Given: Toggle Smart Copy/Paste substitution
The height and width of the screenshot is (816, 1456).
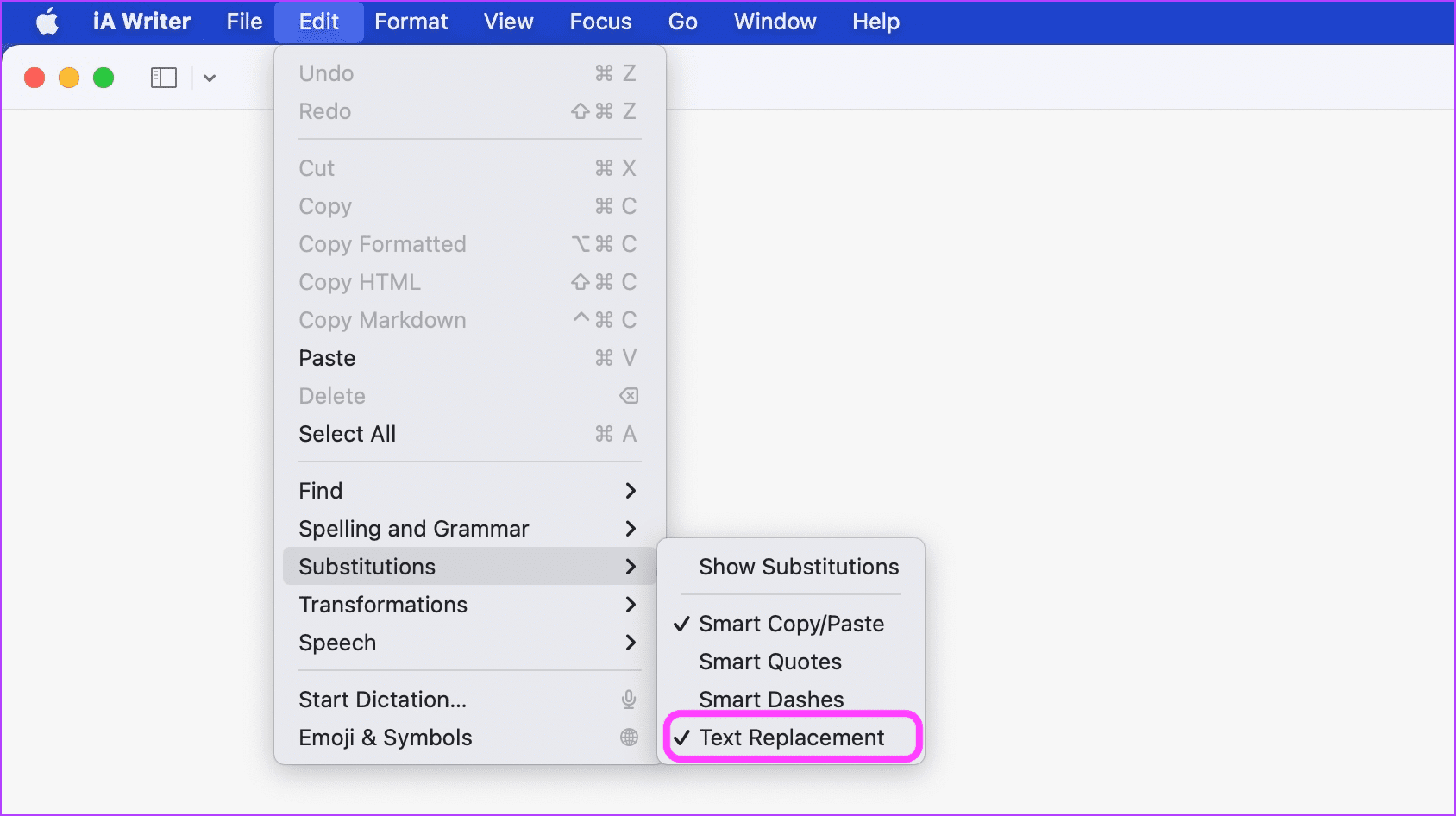Looking at the screenshot, I should (791, 624).
